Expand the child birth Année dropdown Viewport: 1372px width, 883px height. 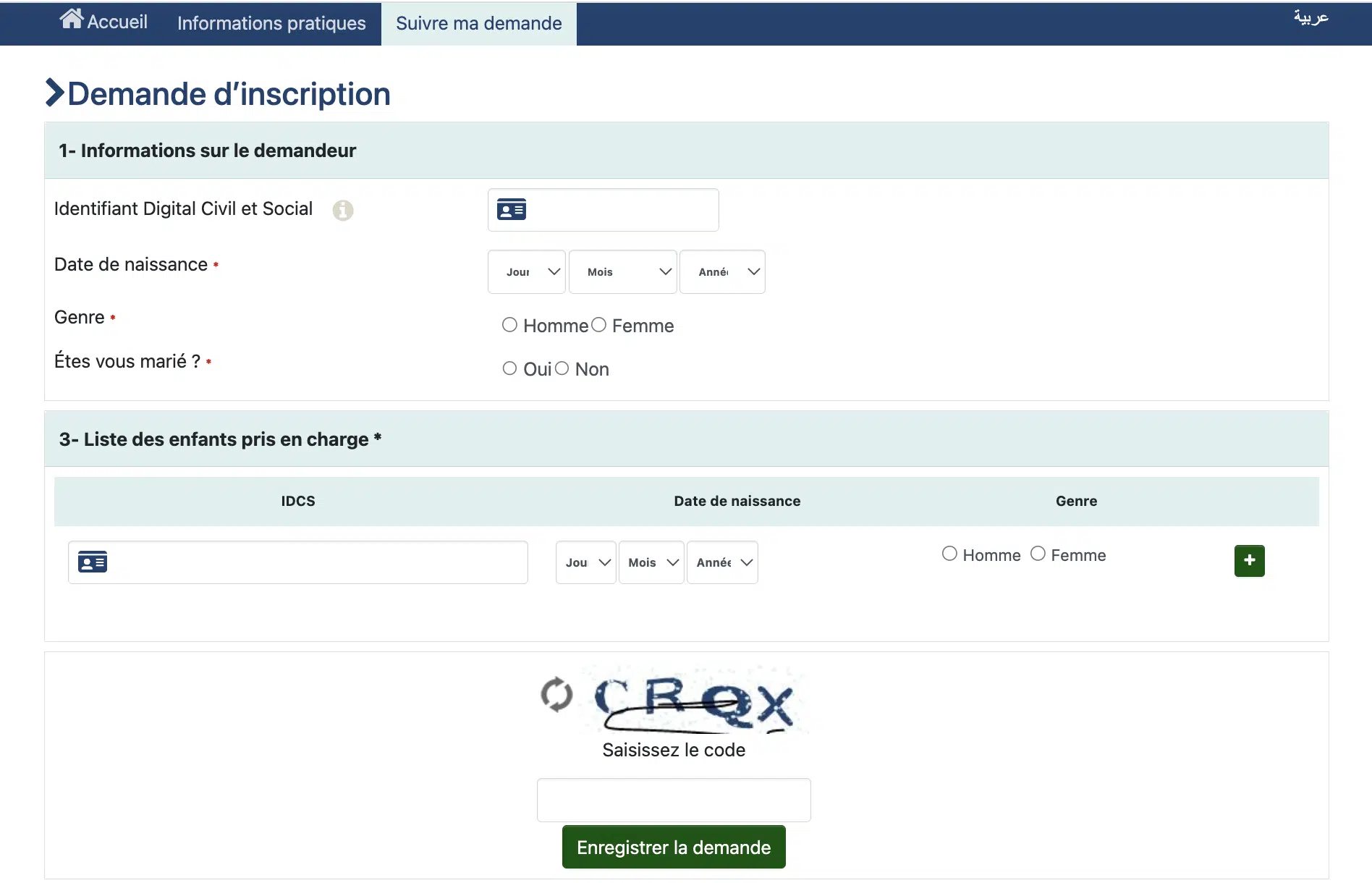click(721, 562)
